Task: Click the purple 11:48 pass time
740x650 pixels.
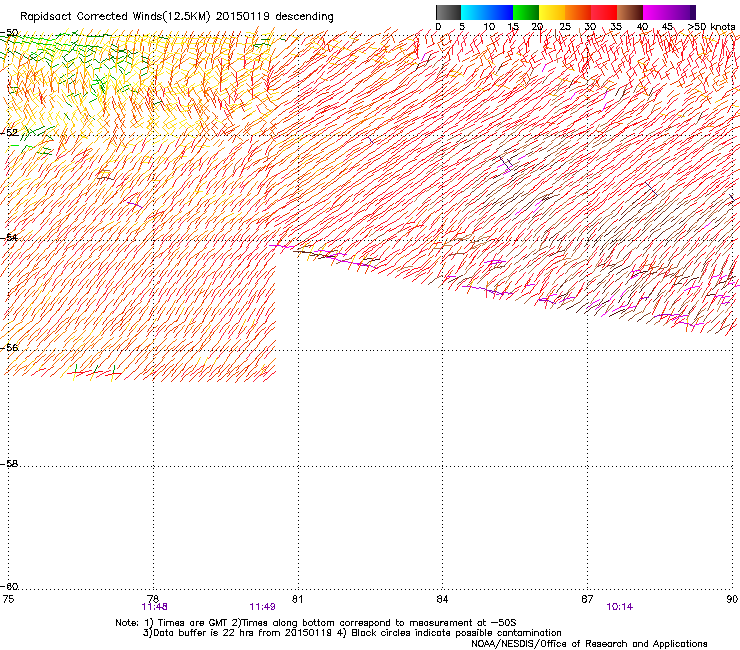Action: click(154, 607)
